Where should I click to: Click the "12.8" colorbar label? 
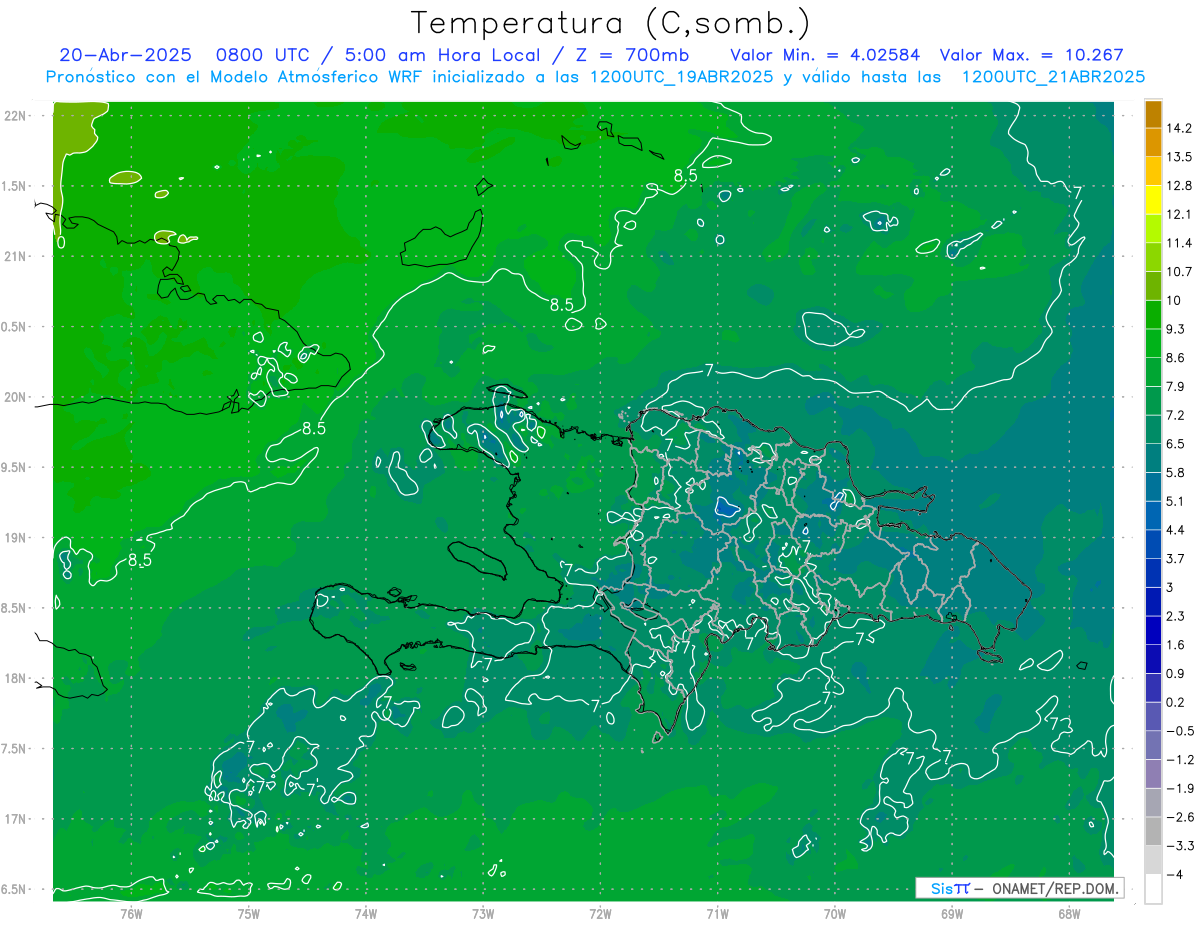pyautogui.click(x=1180, y=186)
